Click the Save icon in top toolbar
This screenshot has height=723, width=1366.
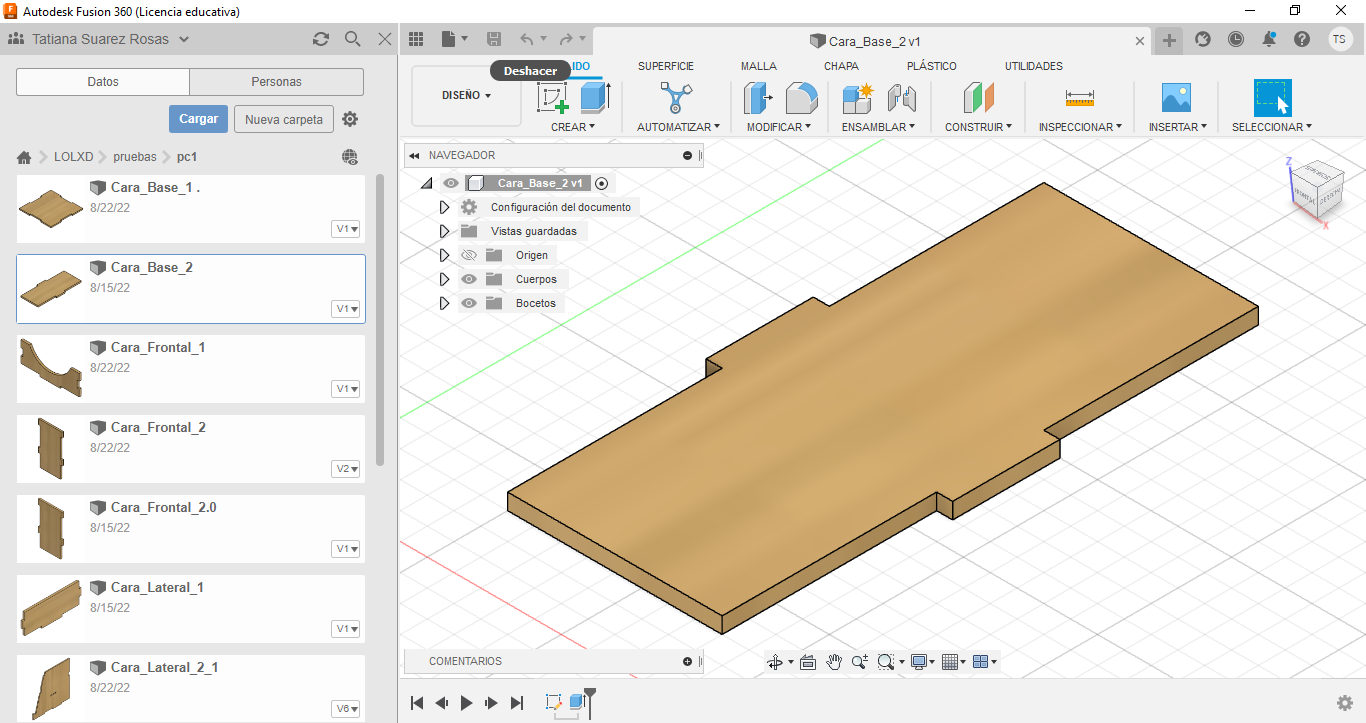click(494, 39)
